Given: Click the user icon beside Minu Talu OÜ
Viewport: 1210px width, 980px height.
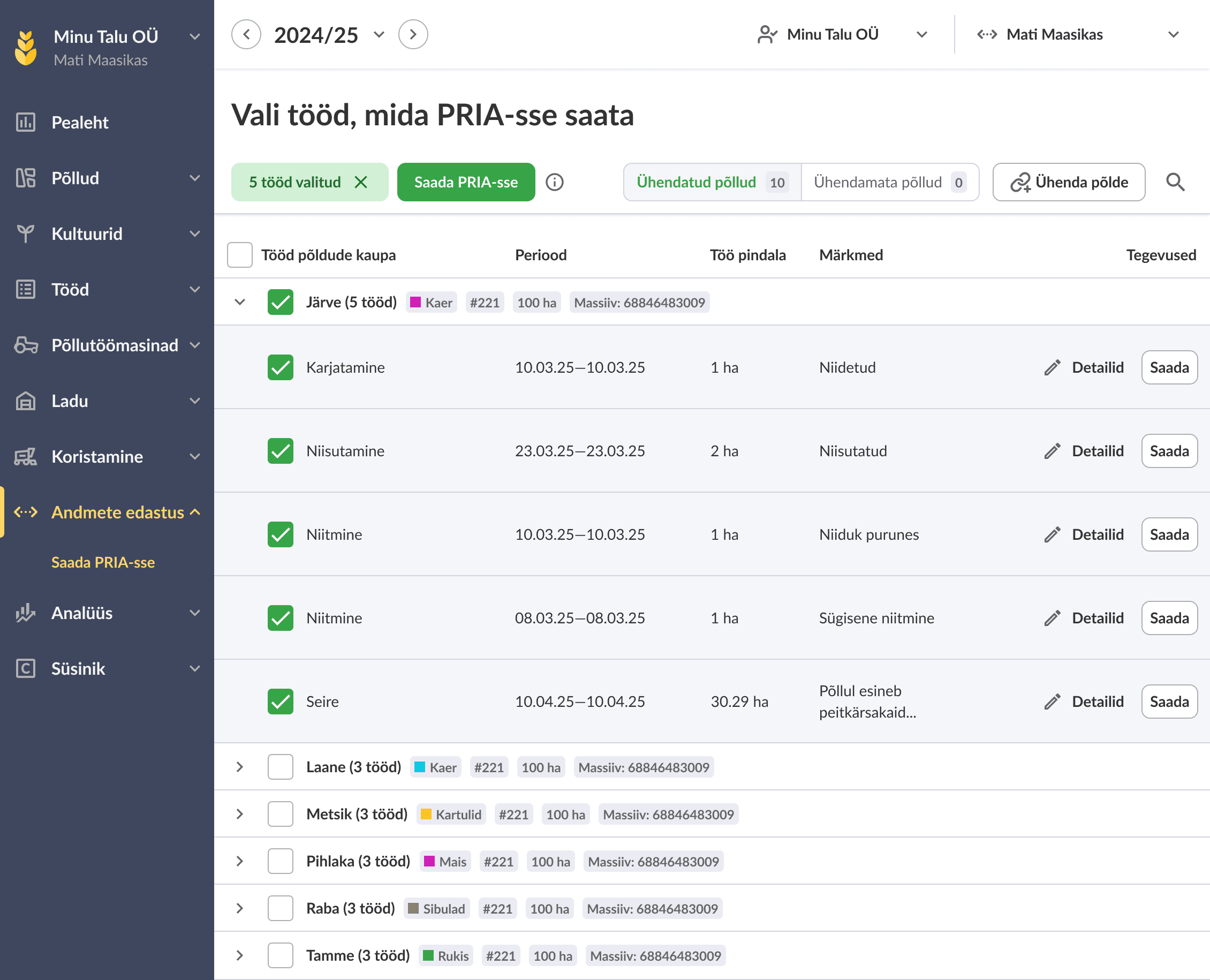Looking at the screenshot, I should [767, 34].
